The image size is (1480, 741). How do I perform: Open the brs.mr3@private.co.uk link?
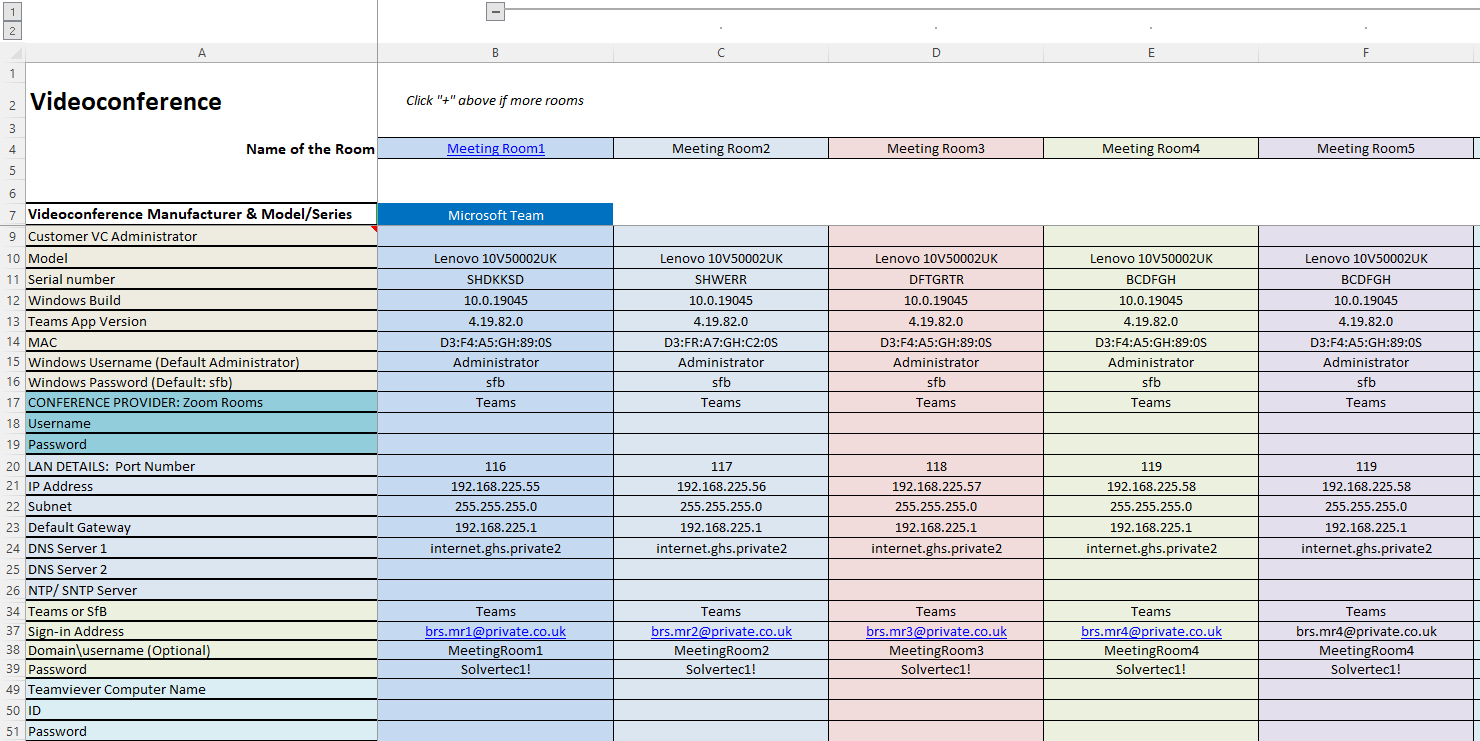coord(936,632)
